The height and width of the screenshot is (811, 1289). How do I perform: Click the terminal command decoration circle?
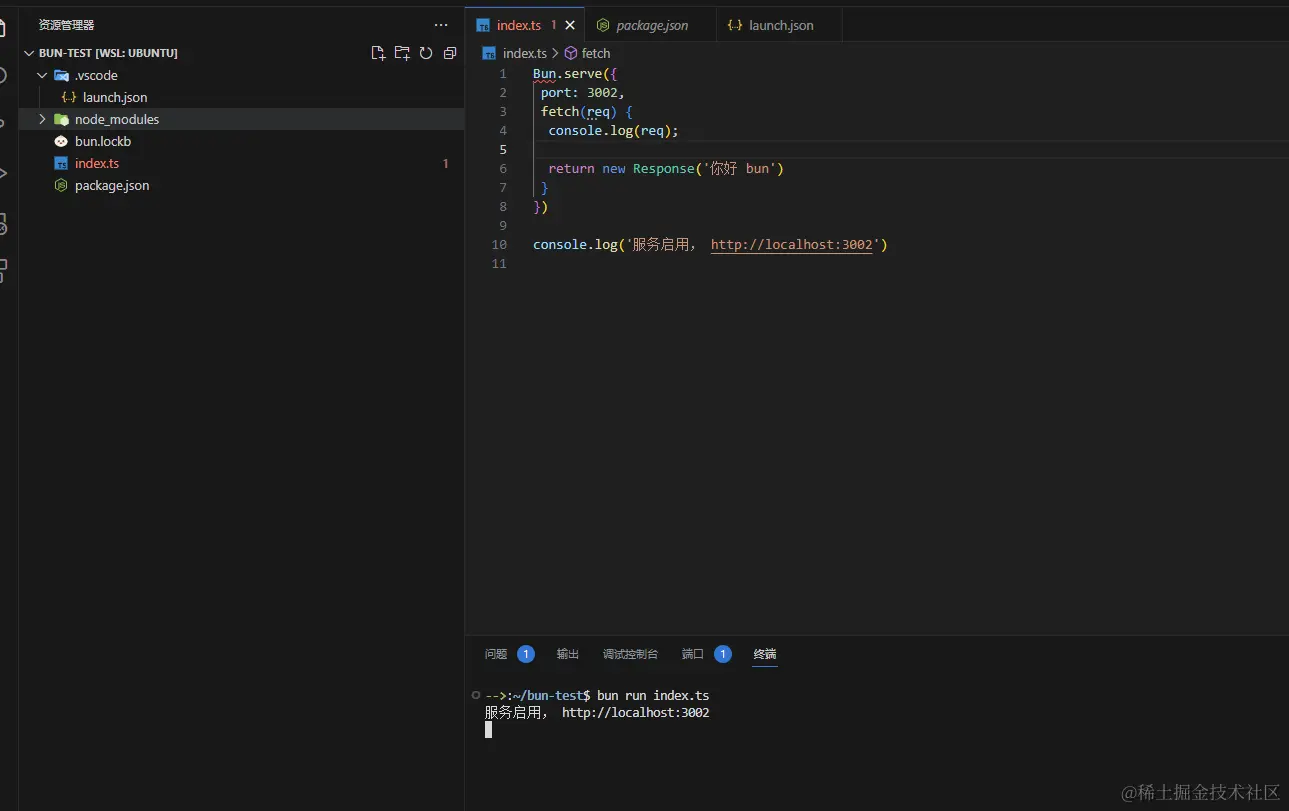click(475, 695)
